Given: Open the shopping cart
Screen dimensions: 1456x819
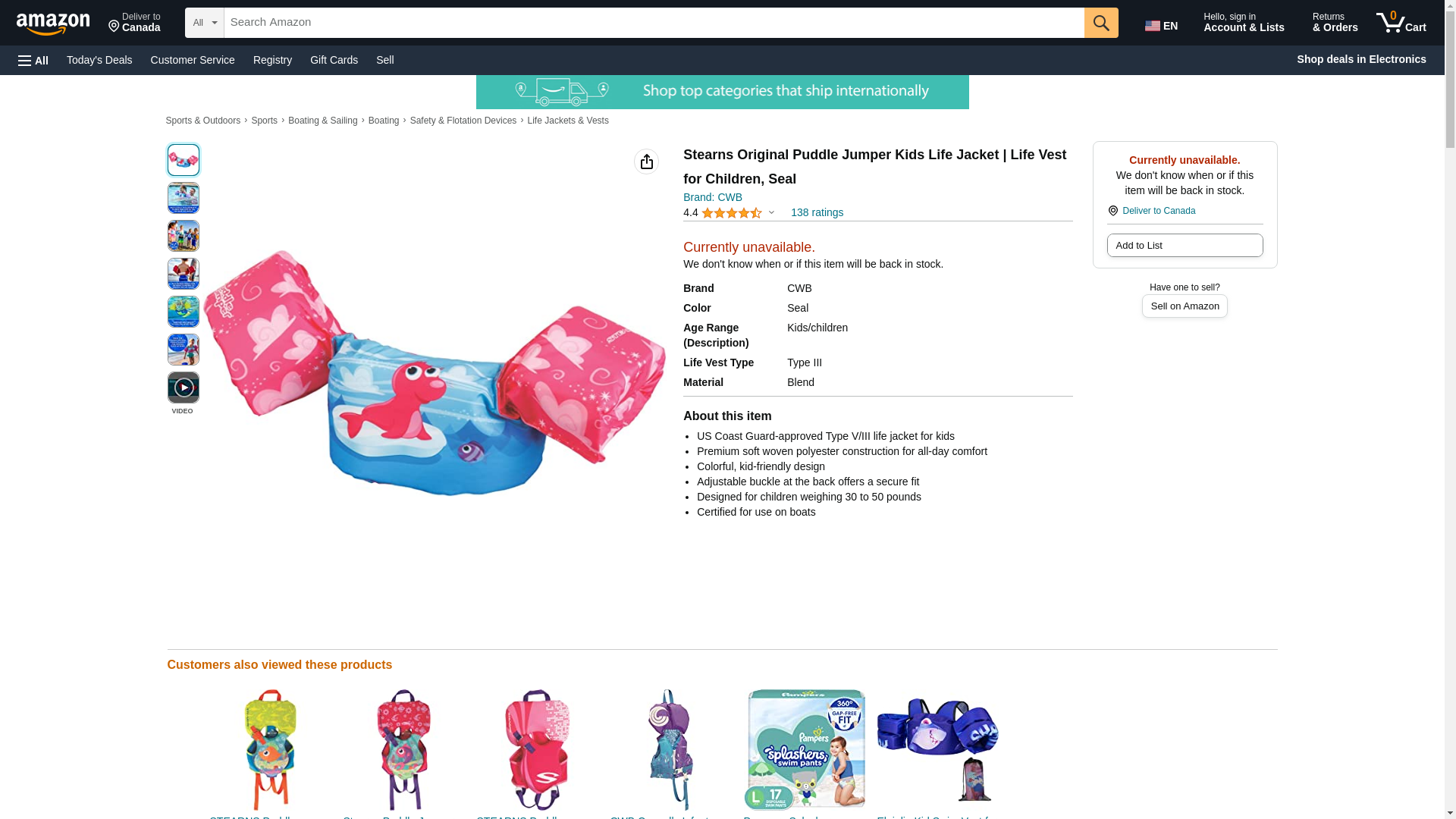Looking at the screenshot, I should [x=1401, y=23].
